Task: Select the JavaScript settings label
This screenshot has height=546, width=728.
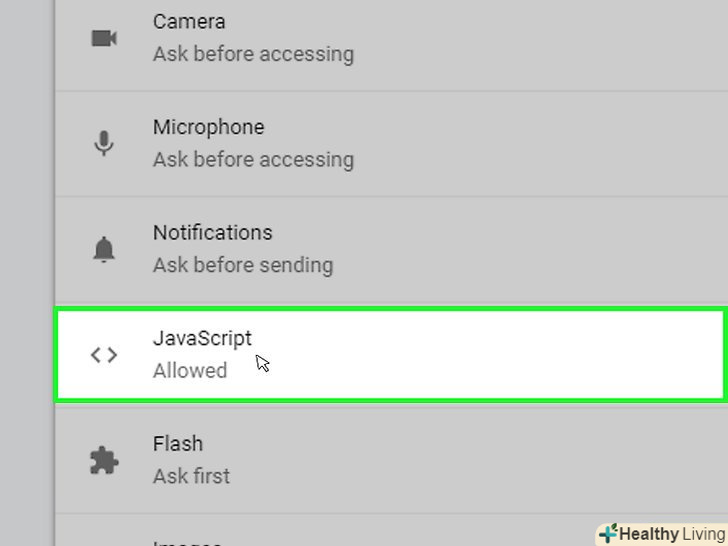Action: point(202,338)
